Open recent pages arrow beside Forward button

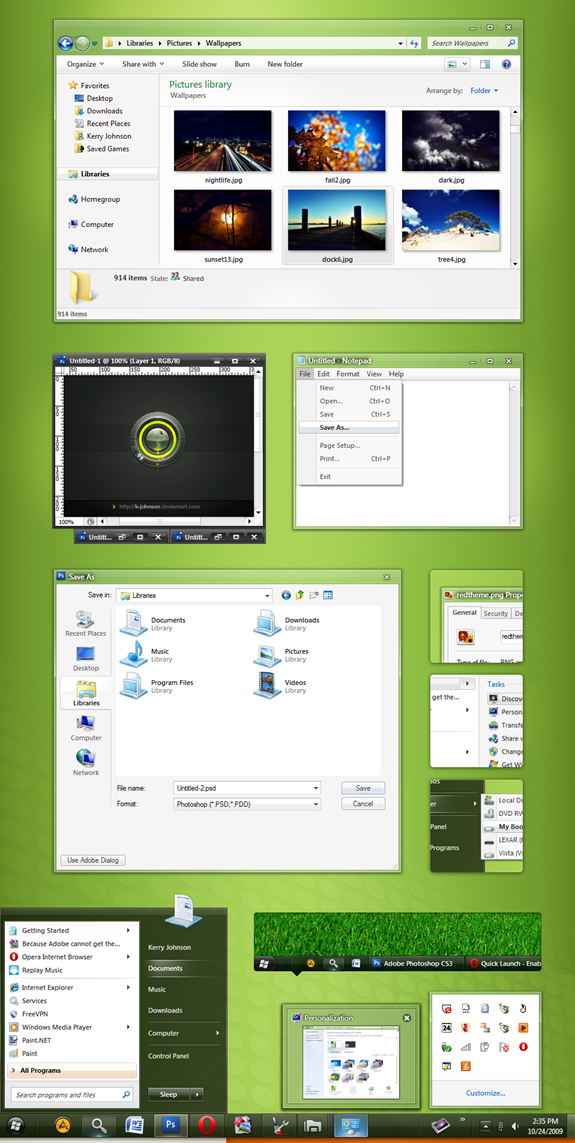(95, 44)
